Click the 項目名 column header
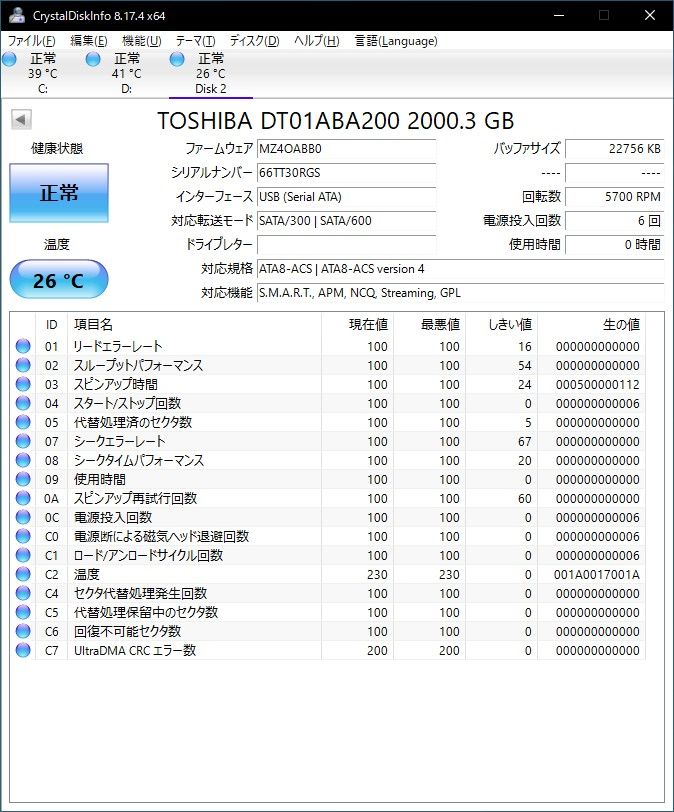 (194, 325)
